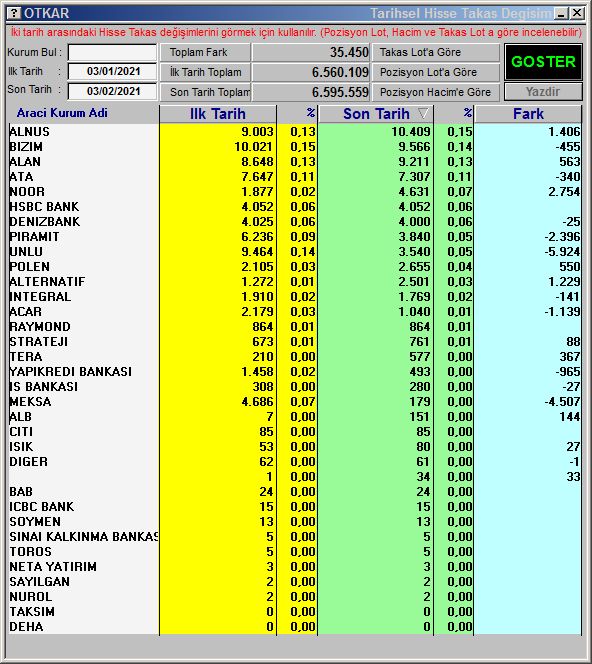Select Pozisyon Lot'a Göre option
Viewport: 592px width, 664px height.
pyautogui.click(x=436, y=72)
